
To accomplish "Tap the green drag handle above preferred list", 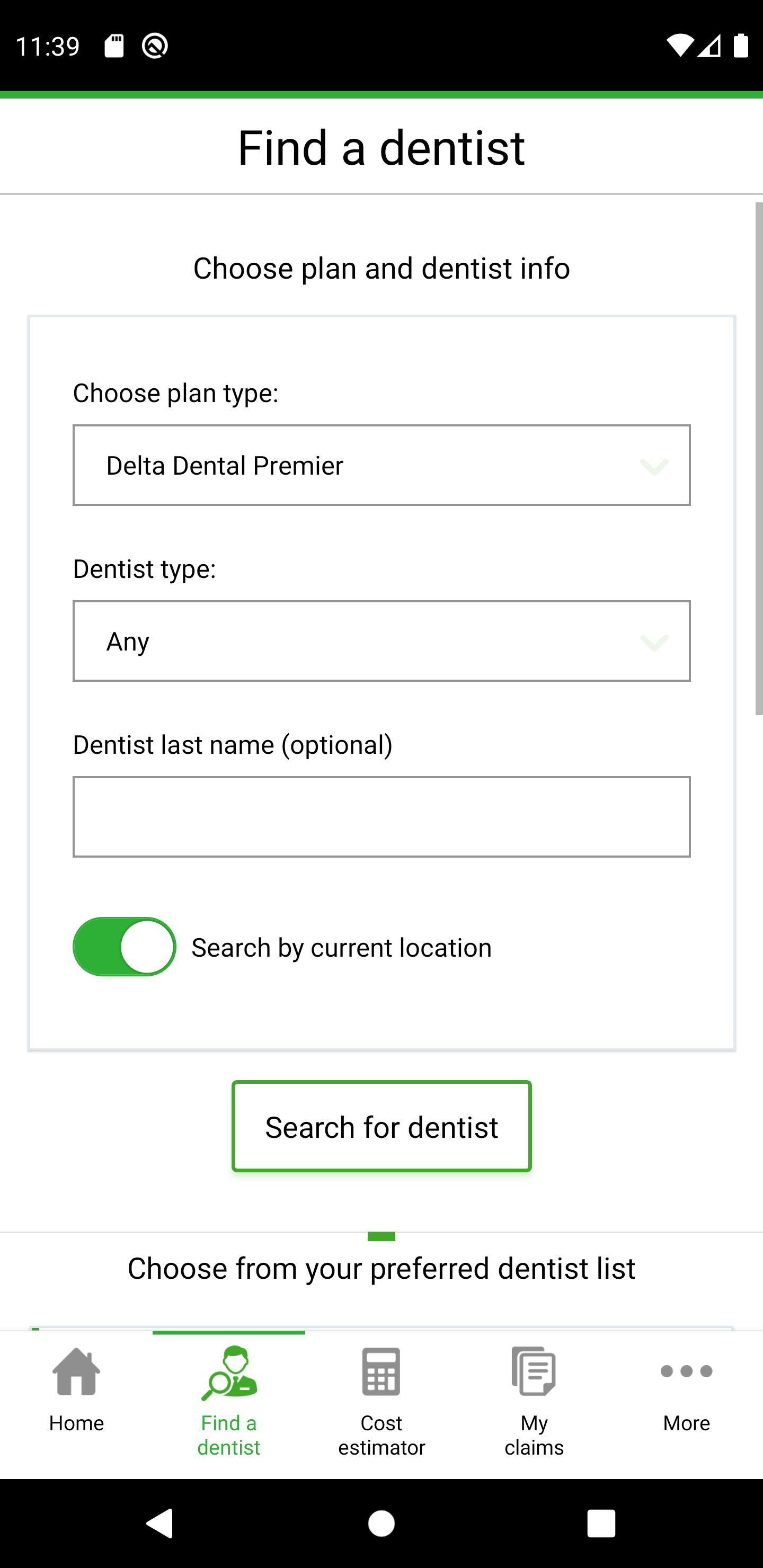I will [x=381, y=1236].
